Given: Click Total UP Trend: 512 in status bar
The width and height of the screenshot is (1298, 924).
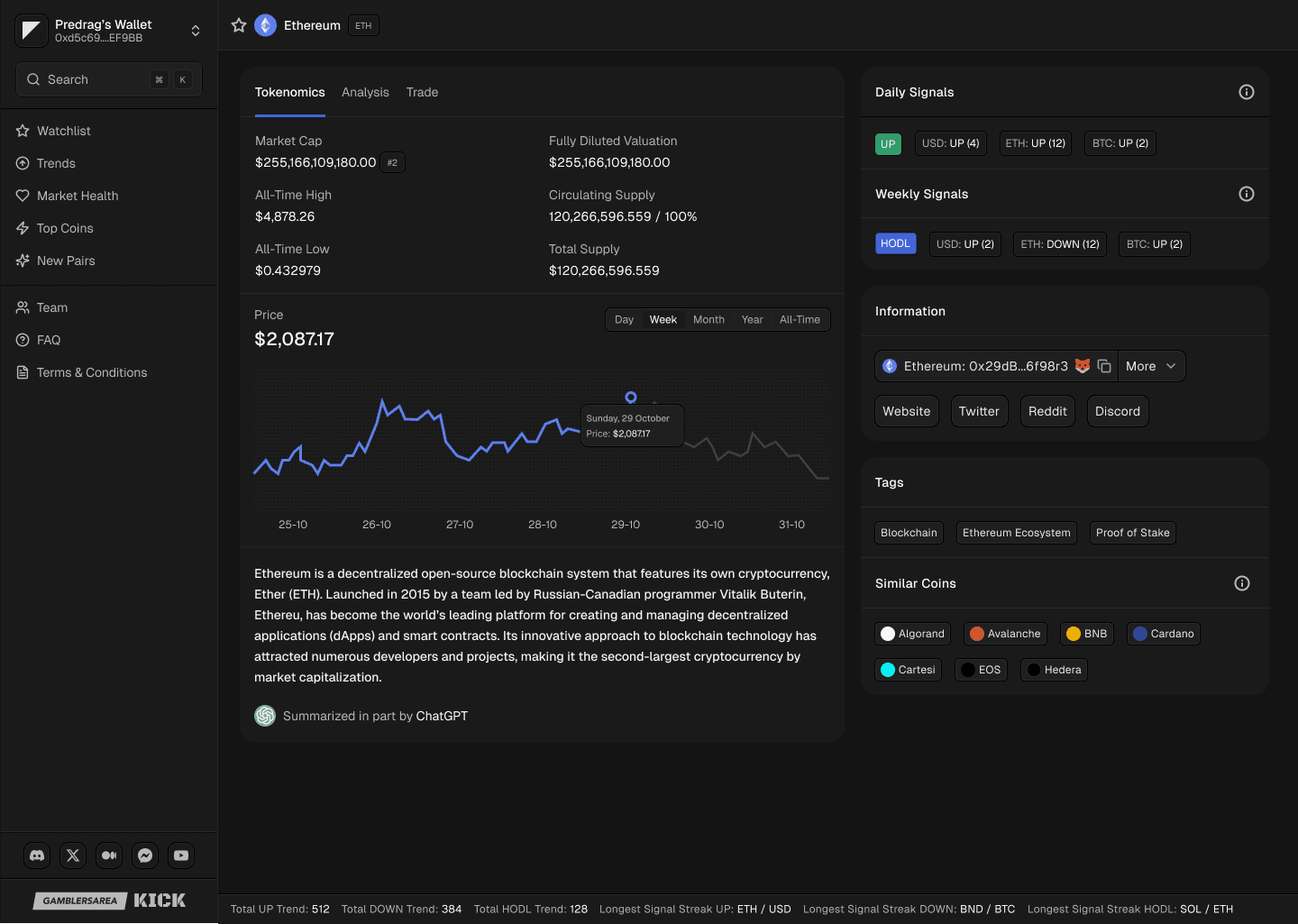Looking at the screenshot, I should click(x=280, y=909).
